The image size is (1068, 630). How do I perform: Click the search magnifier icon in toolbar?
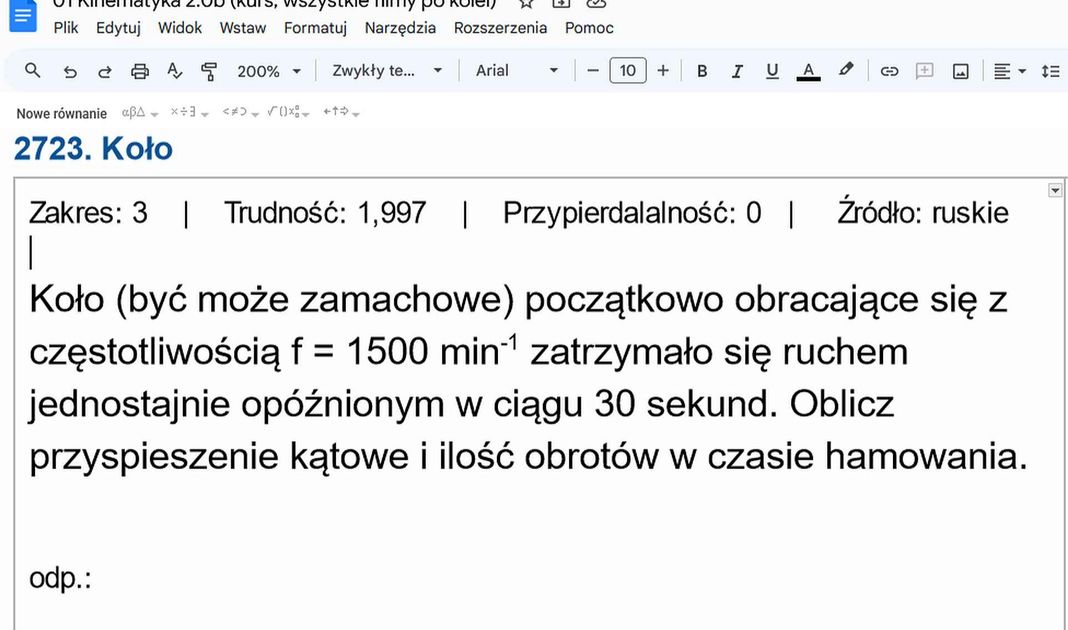(x=33, y=71)
